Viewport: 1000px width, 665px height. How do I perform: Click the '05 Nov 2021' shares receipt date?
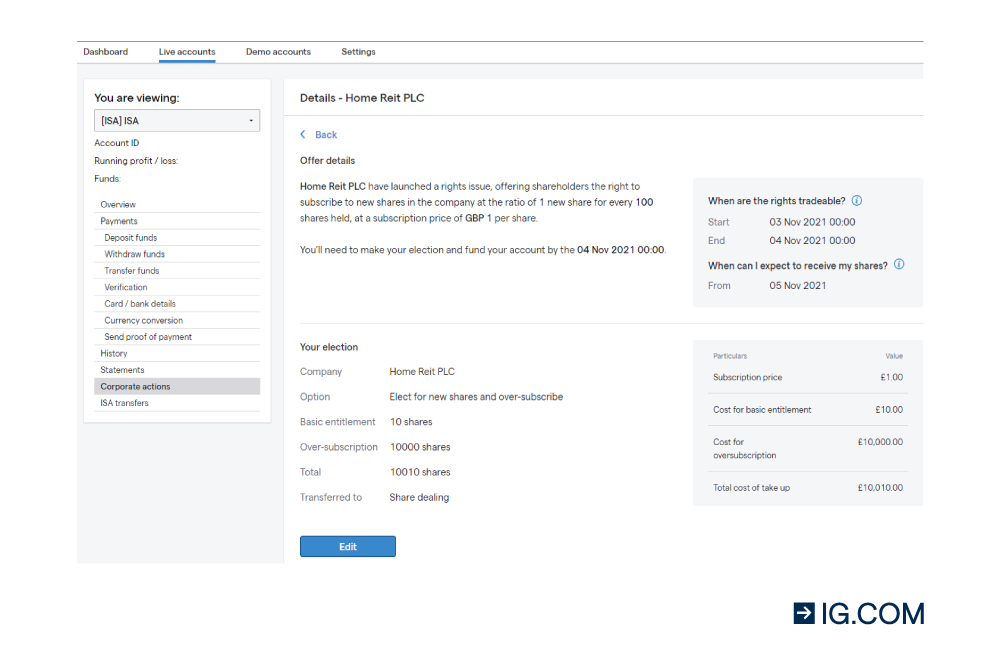[x=797, y=286]
